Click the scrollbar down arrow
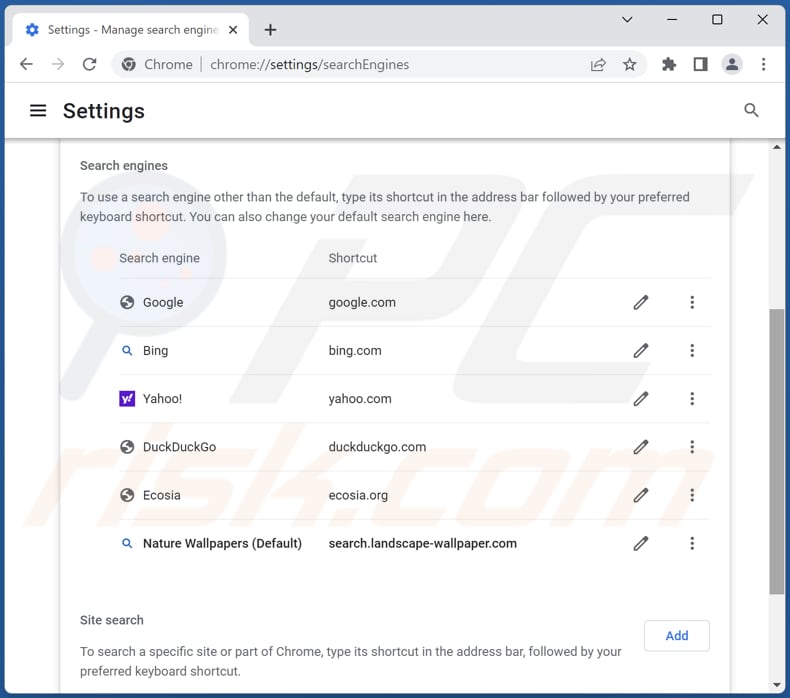 pos(776,684)
